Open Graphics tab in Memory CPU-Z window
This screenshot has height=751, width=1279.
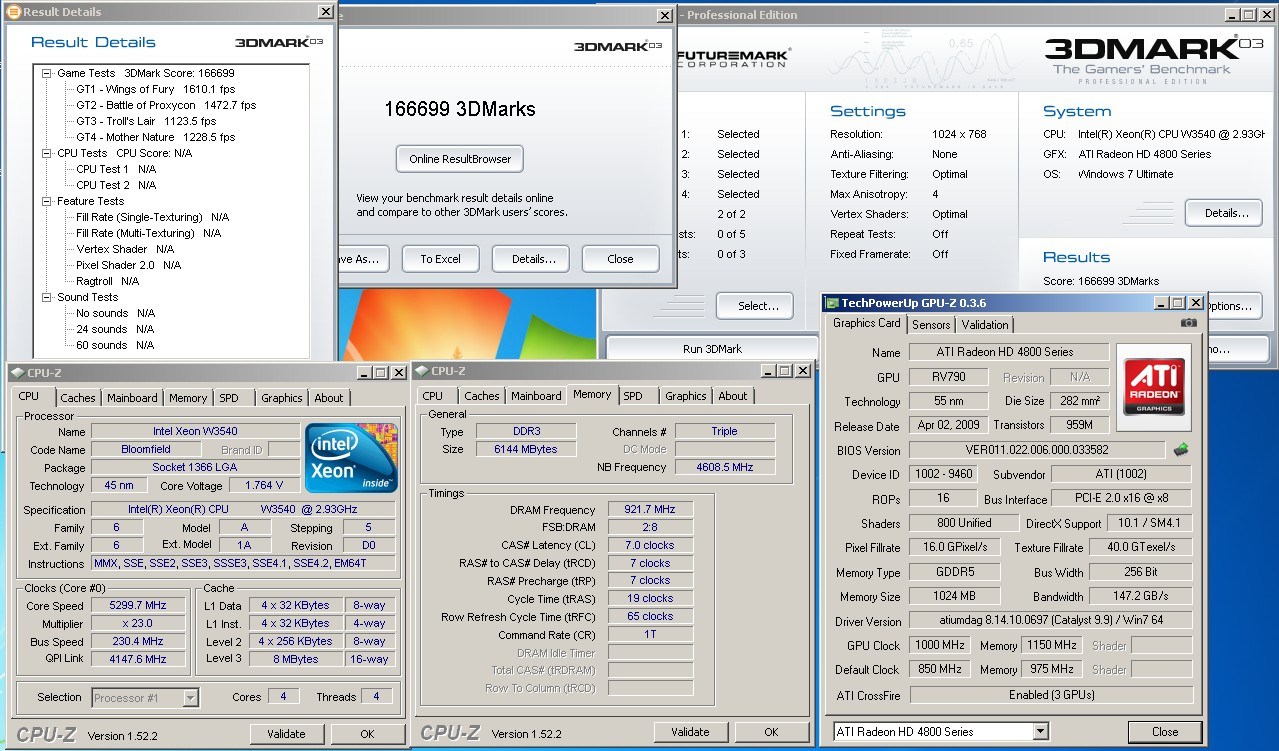coord(686,396)
